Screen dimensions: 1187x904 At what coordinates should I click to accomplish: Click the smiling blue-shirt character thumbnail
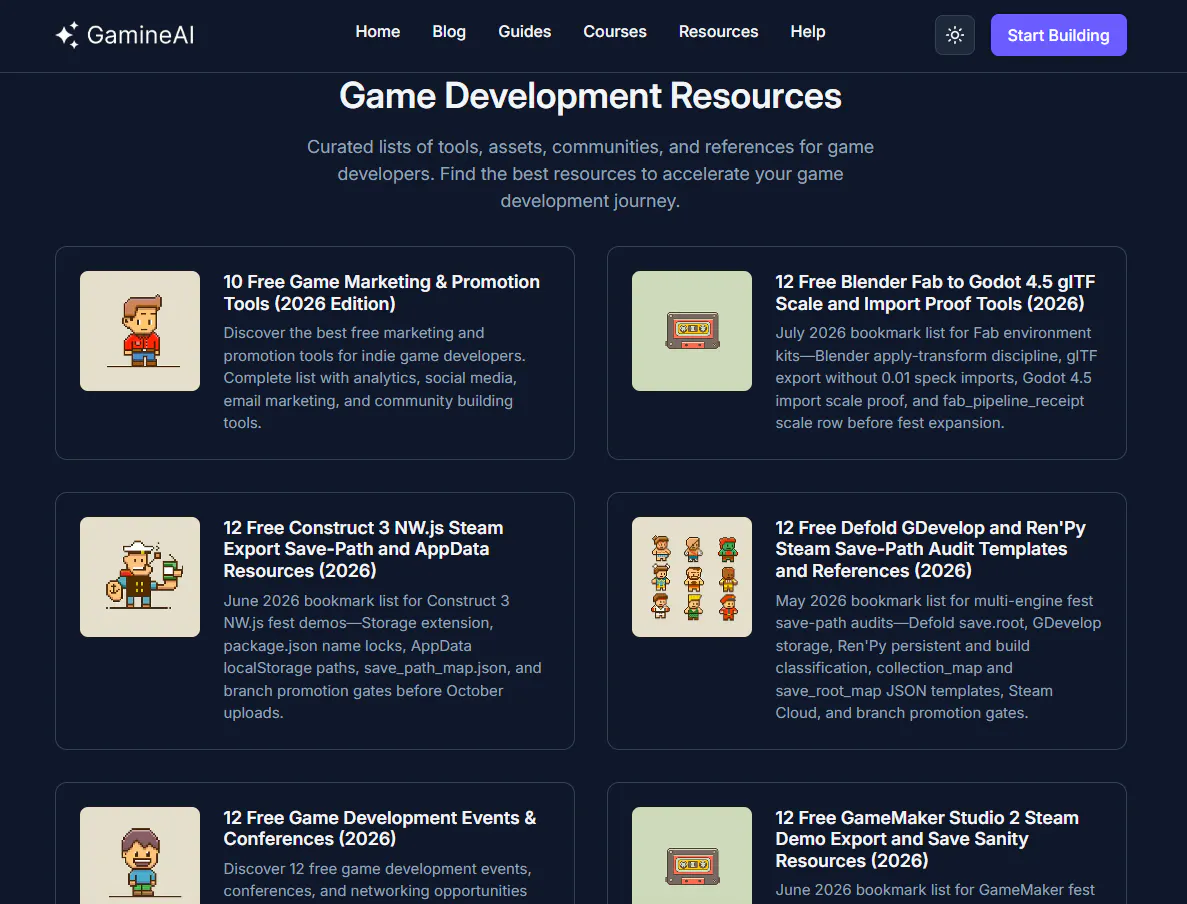click(140, 856)
